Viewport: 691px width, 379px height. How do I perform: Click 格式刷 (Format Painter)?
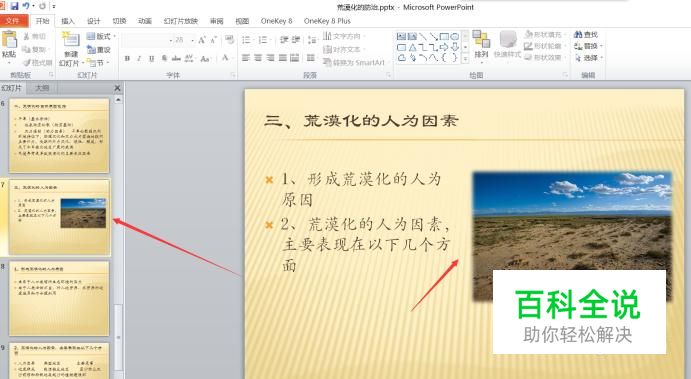point(38,63)
